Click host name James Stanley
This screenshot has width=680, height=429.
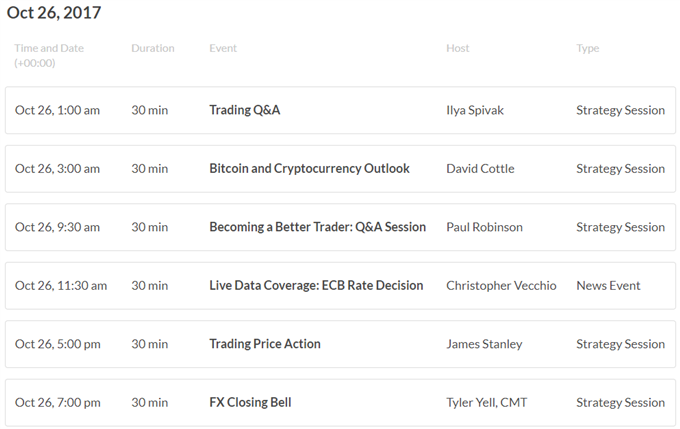tap(484, 344)
